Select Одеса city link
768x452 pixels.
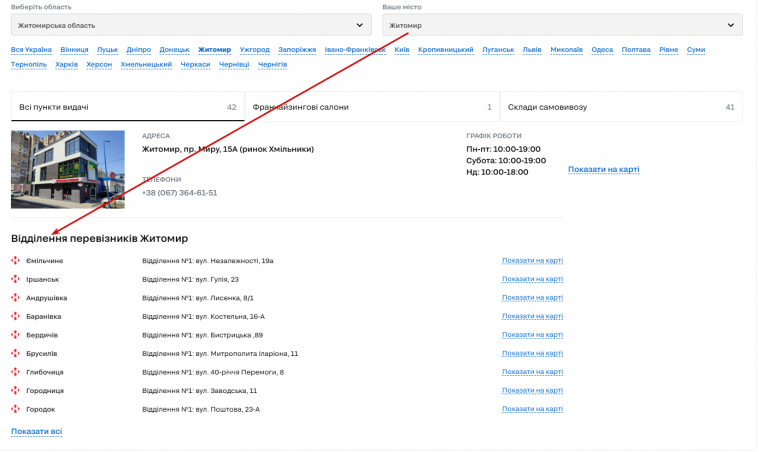(602, 50)
